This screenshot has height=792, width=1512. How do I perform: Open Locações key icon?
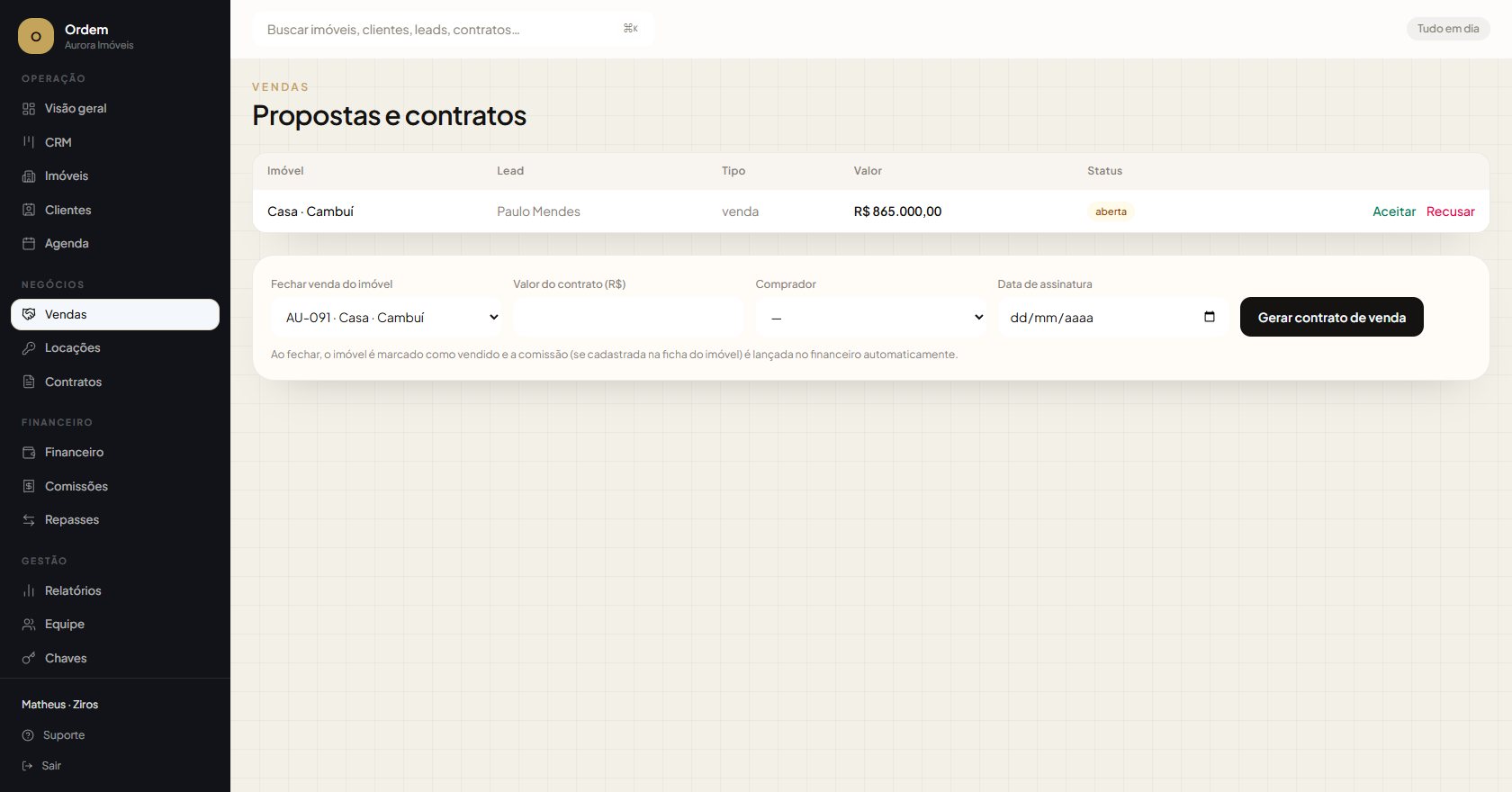pyautogui.click(x=29, y=348)
